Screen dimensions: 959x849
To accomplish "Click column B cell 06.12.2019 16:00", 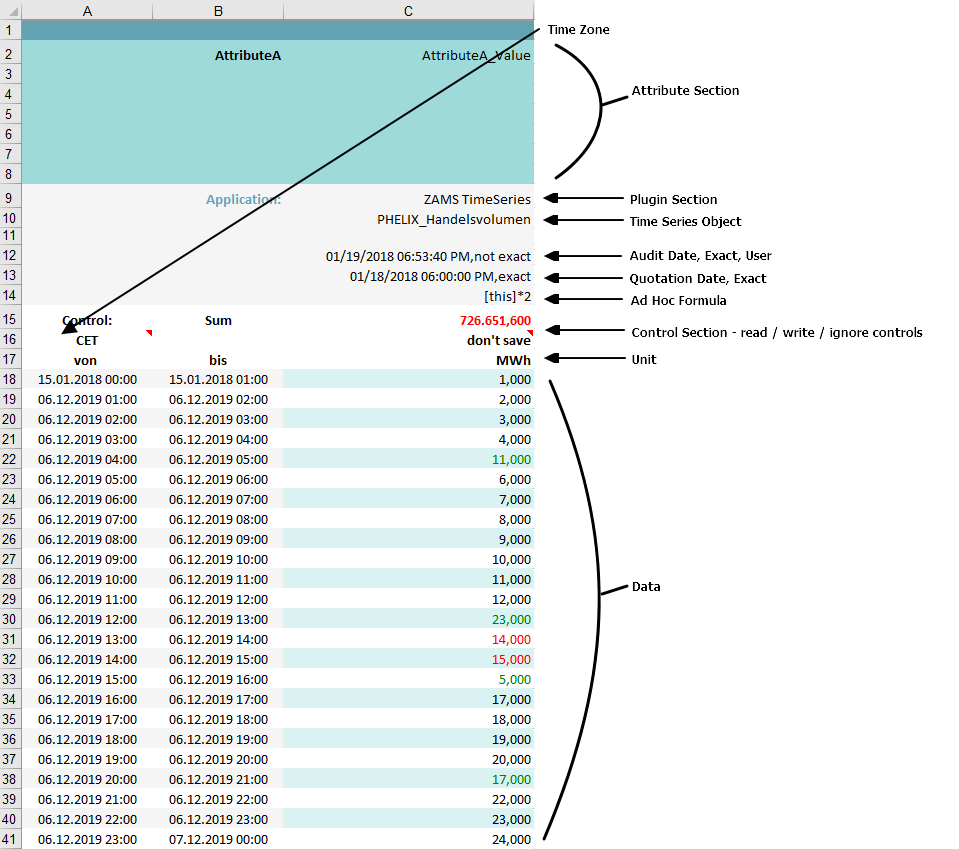I will (218, 680).
